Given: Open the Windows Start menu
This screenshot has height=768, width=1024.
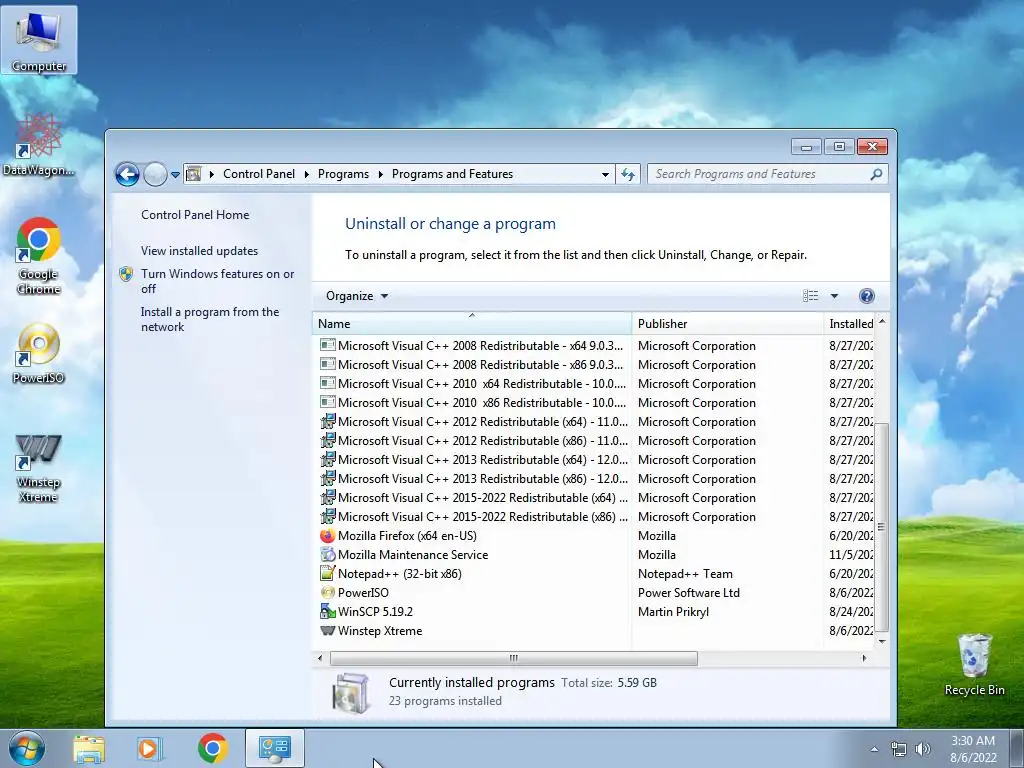Looking at the screenshot, I should click(x=26, y=748).
